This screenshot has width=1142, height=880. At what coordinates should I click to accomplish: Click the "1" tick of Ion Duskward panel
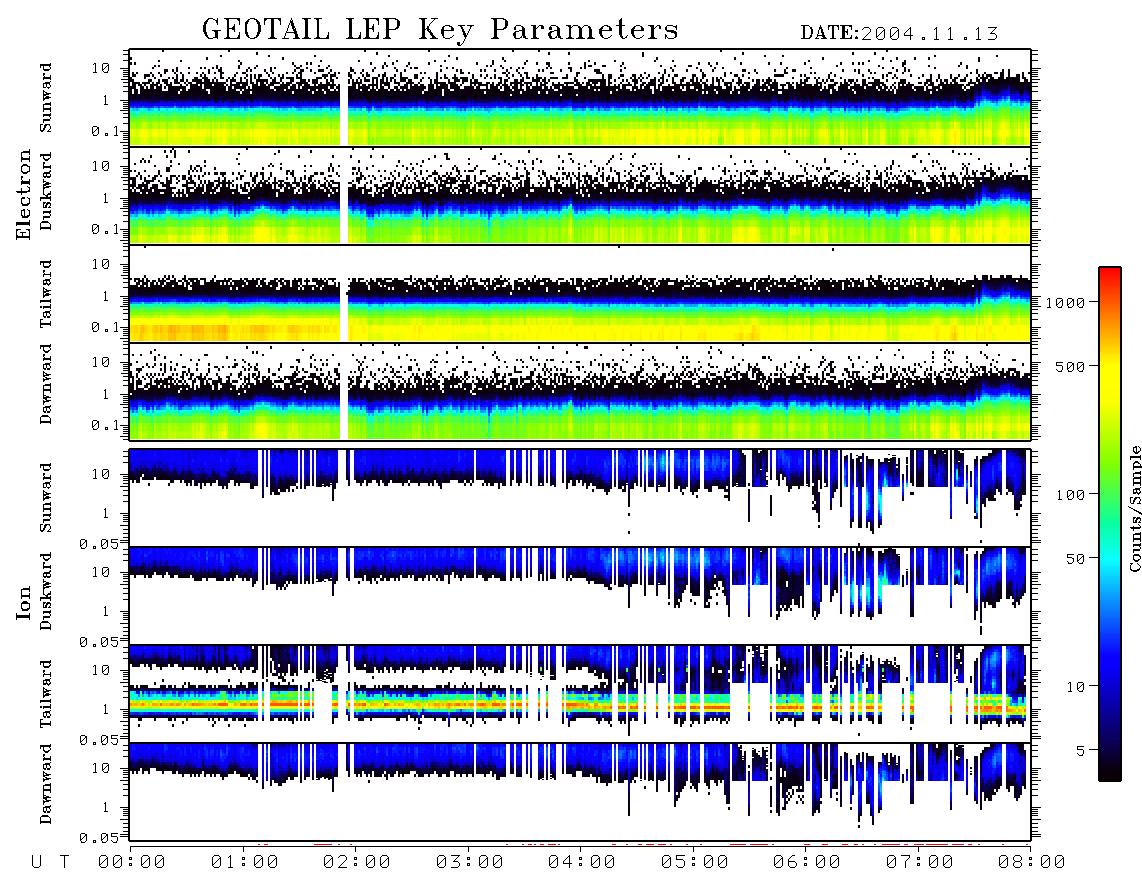[x=105, y=611]
